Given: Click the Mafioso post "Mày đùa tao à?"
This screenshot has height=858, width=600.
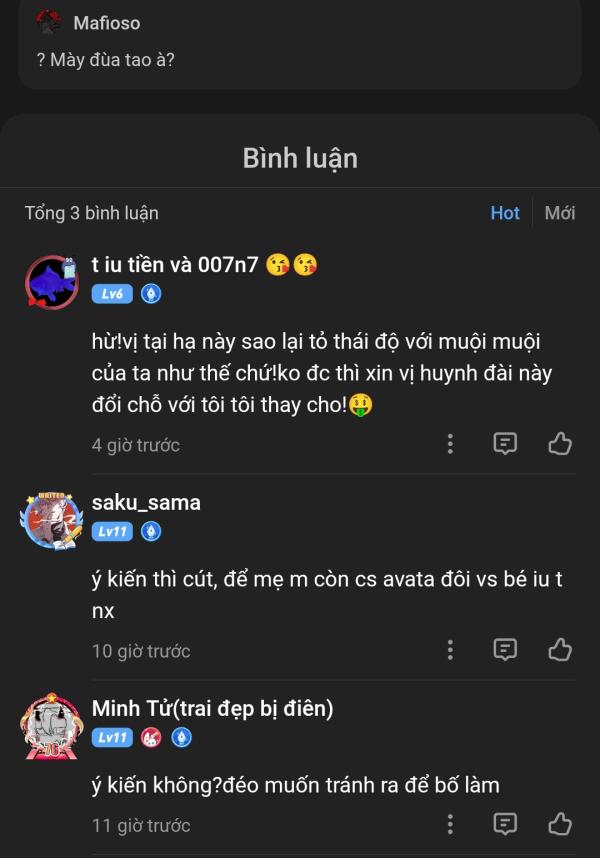Looking at the screenshot, I should pos(105,60).
